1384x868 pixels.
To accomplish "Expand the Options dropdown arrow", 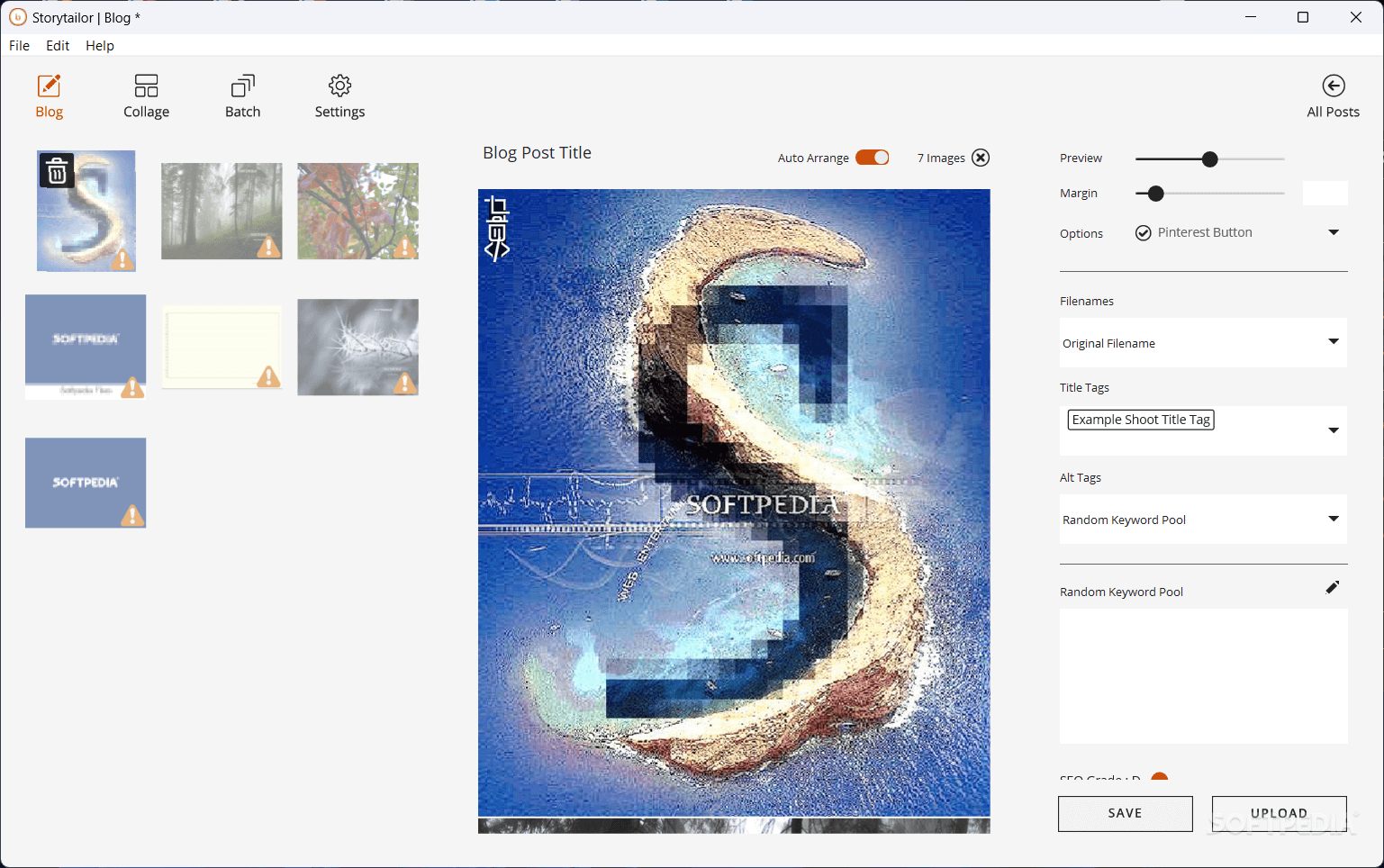I will [x=1334, y=232].
